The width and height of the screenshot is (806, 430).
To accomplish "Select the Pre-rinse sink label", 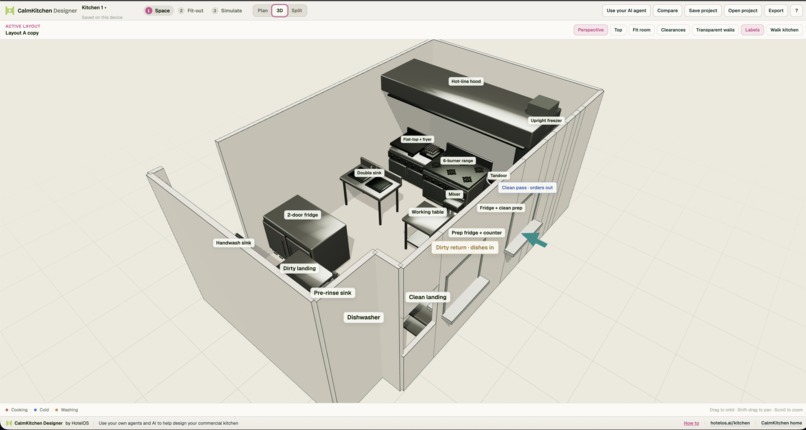I will tap(332, 293).
